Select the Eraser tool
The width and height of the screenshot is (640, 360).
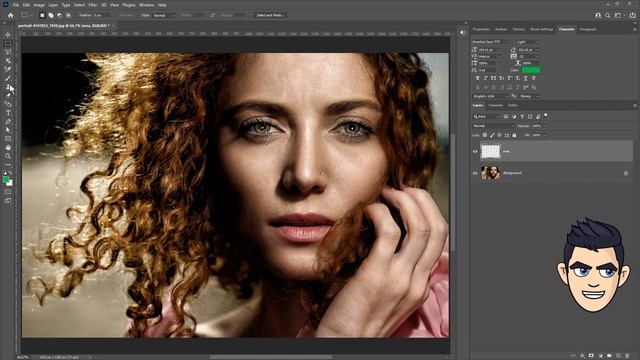8,95
